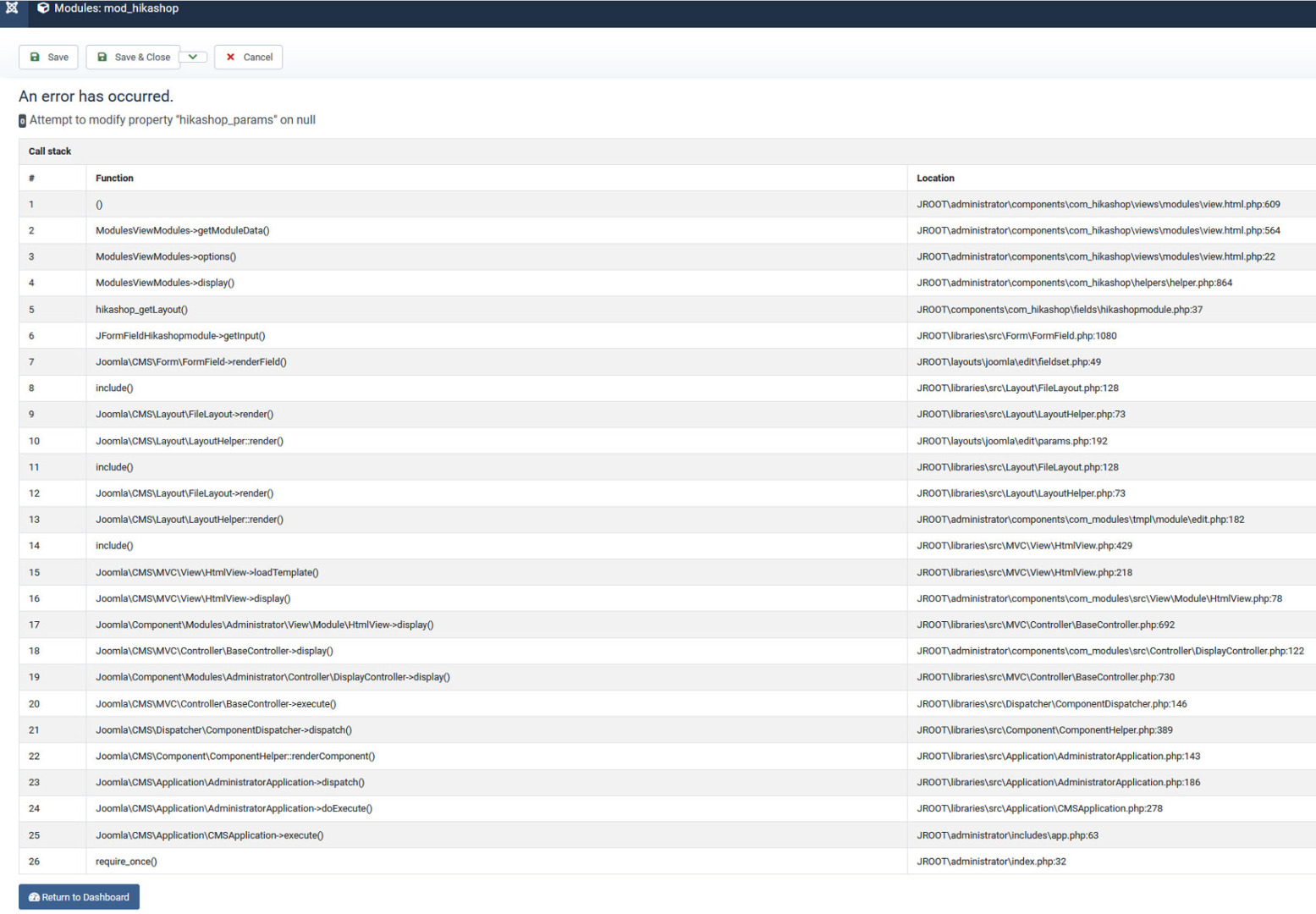Click the Joomla logo icon

tap(12, 8)
